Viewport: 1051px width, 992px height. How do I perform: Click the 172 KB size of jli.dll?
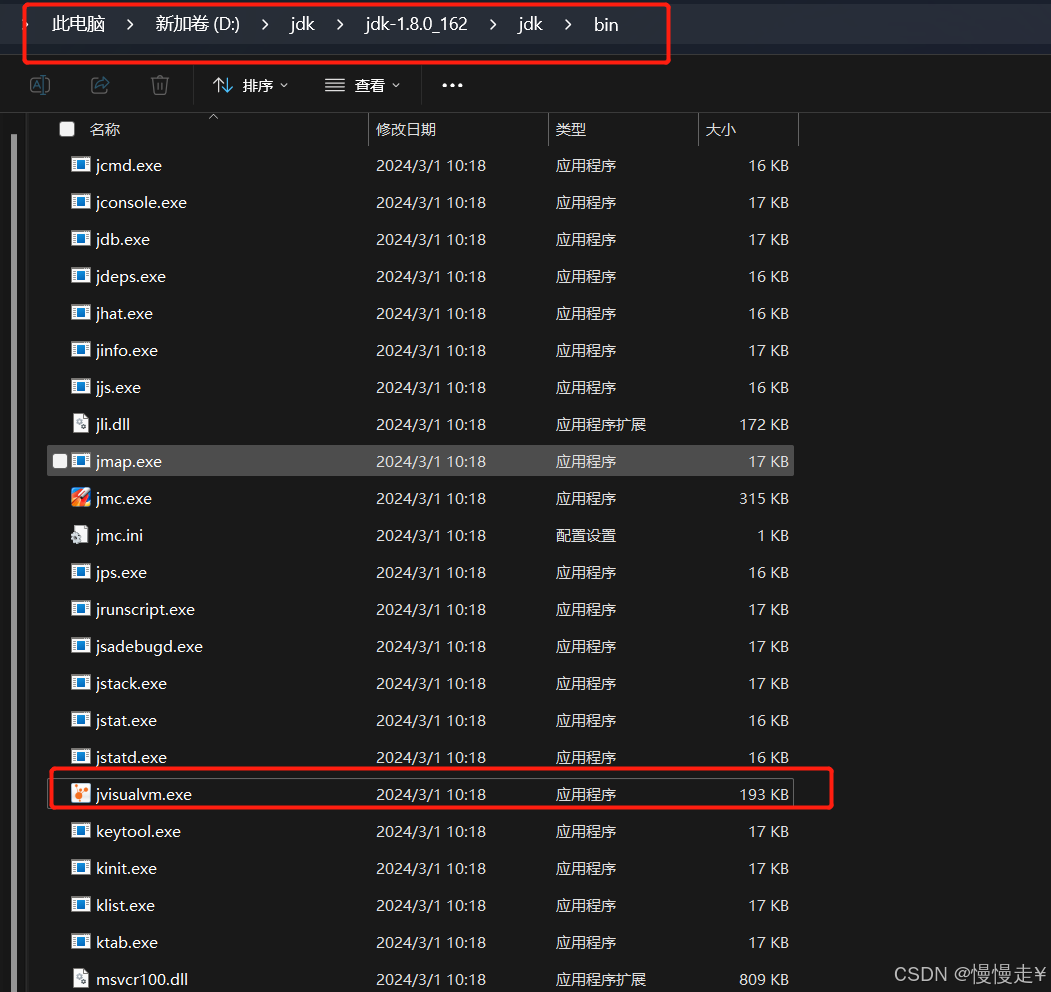click(x=764, y=424)
